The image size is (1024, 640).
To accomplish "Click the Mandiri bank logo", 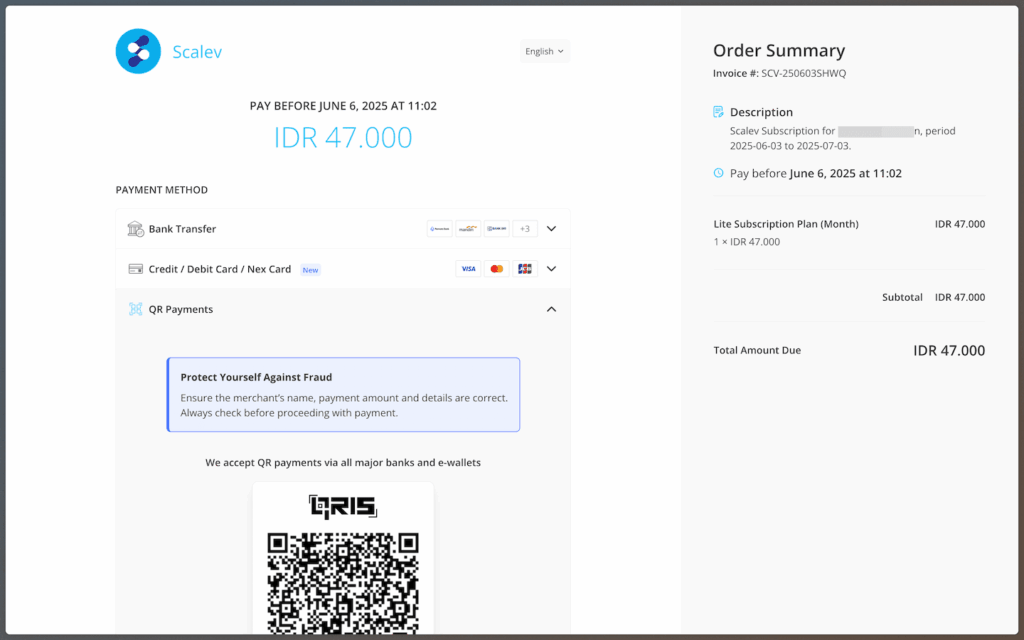I will pos(468,229).
